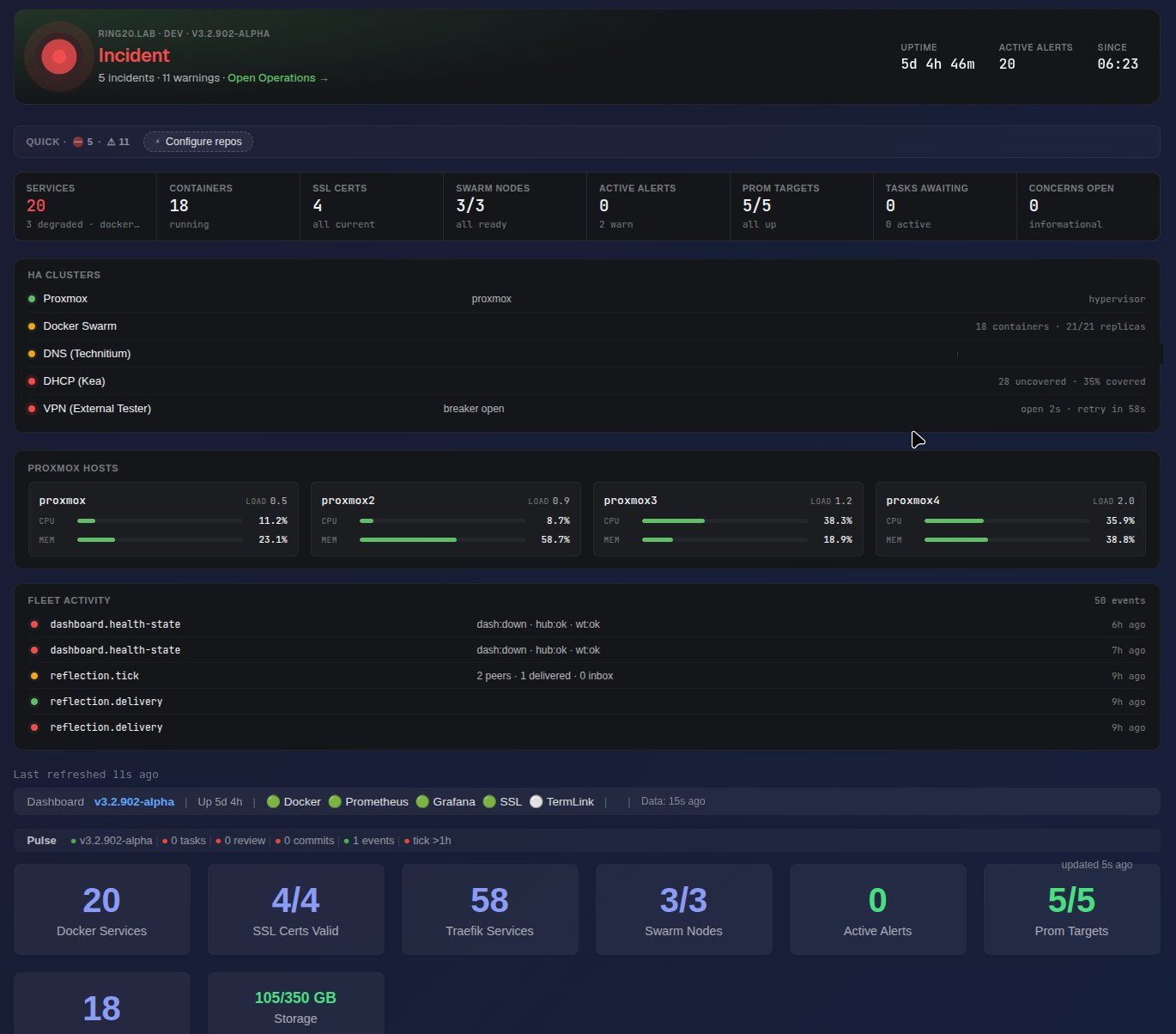This screenshot has width=1176, height=1034.
Task: Open the bottom Active Alerts 0 tile
Action: pos(878,909)
